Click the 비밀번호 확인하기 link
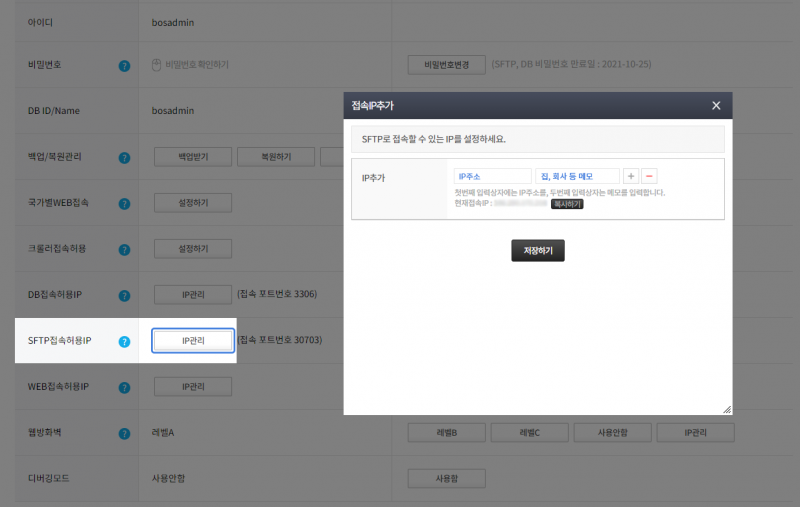 (x=190, y=66)
